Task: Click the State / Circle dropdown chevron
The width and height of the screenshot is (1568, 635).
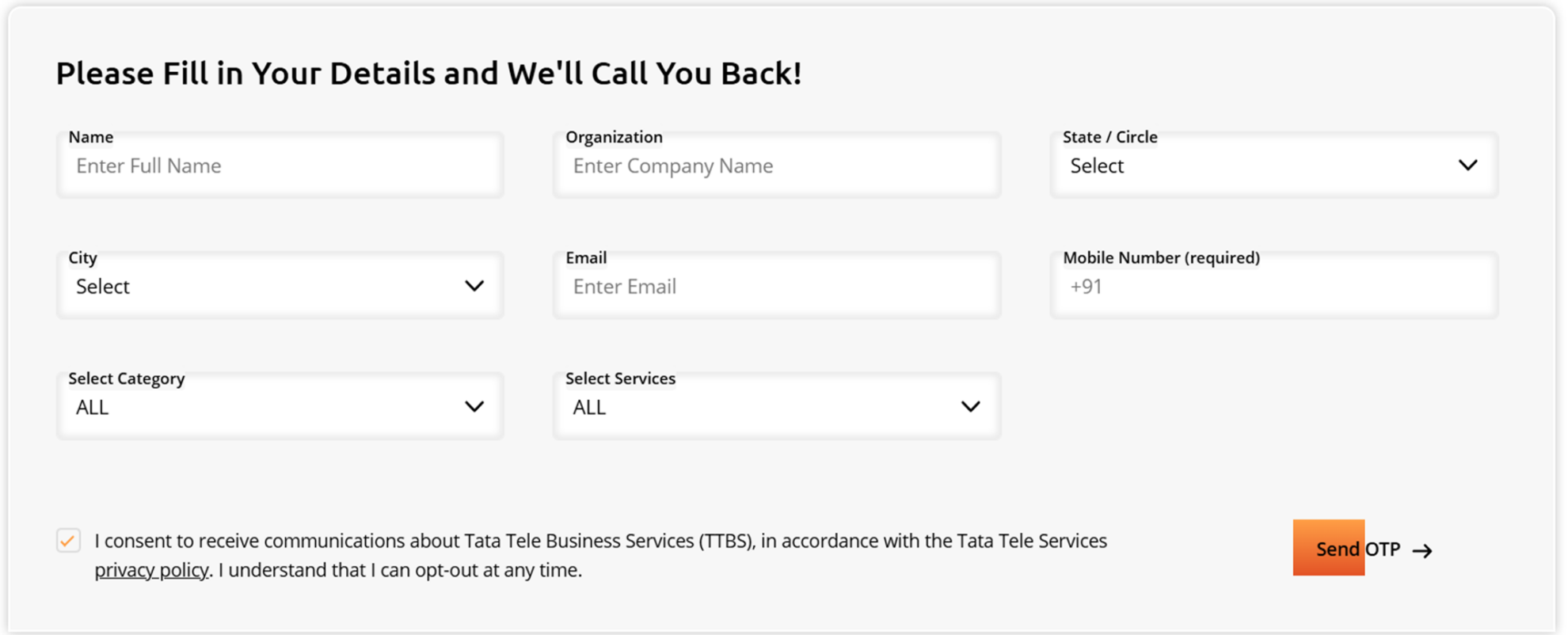Action: [x=1469, y=165]
